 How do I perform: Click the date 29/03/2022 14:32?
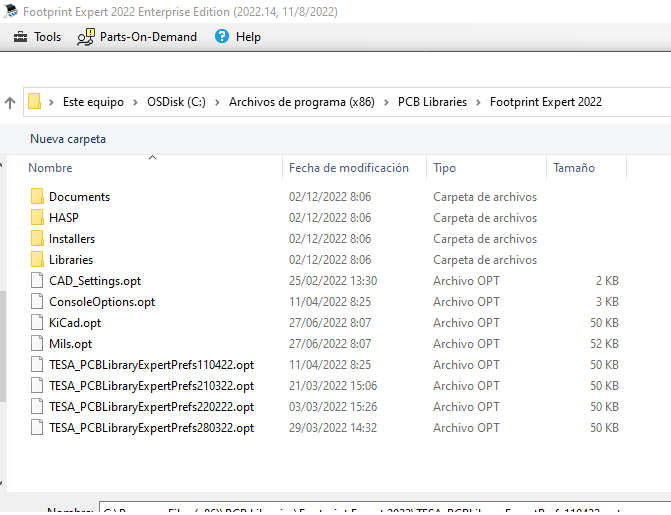coord(333,428)
